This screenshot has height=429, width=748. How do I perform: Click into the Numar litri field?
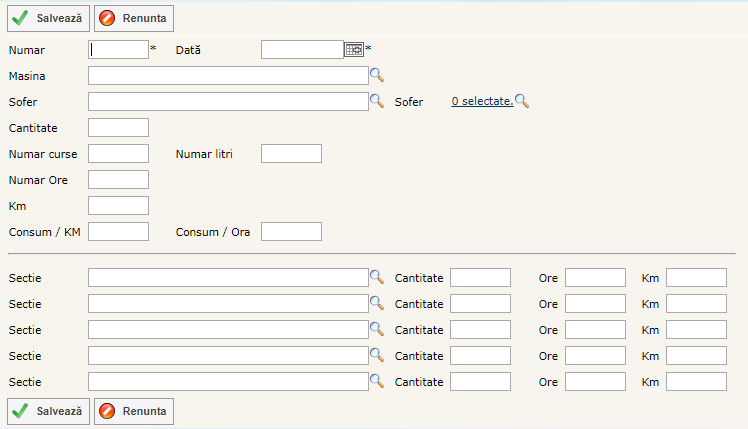pos(291,153)
